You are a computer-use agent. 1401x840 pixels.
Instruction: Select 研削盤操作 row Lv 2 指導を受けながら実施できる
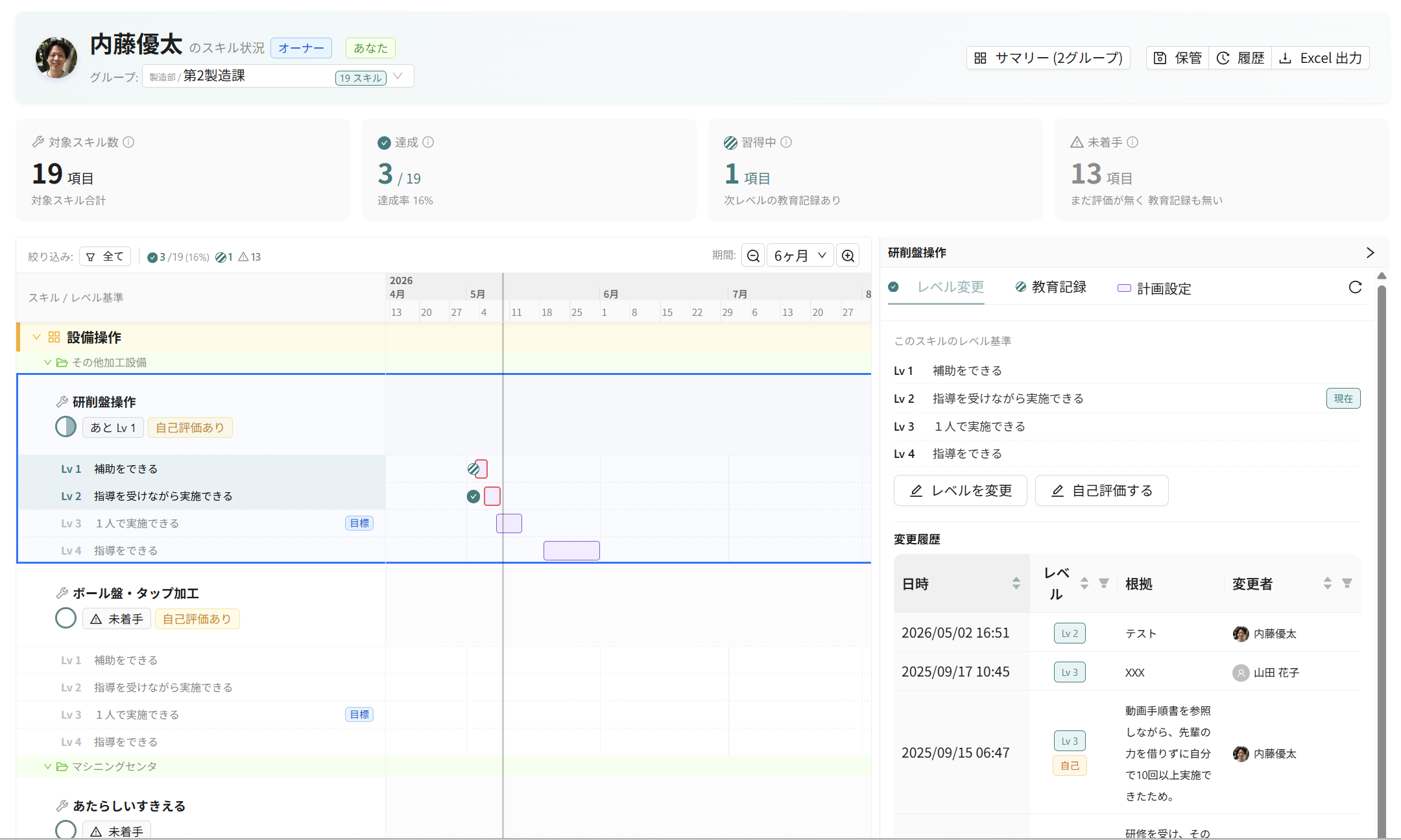[201, 496]
